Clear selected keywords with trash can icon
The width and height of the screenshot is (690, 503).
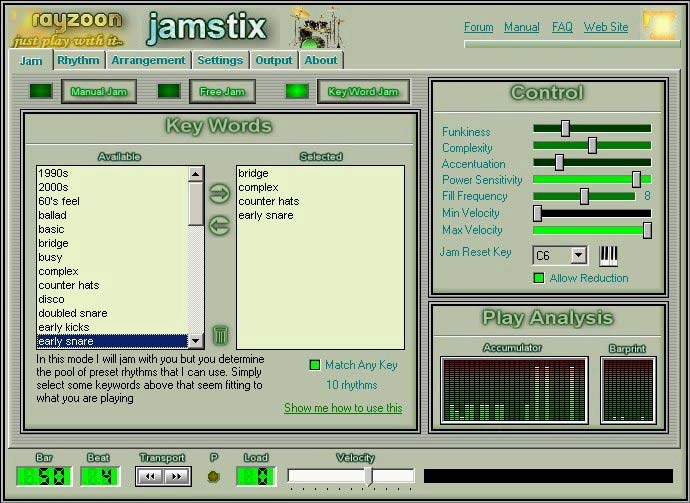pos(220,334)
